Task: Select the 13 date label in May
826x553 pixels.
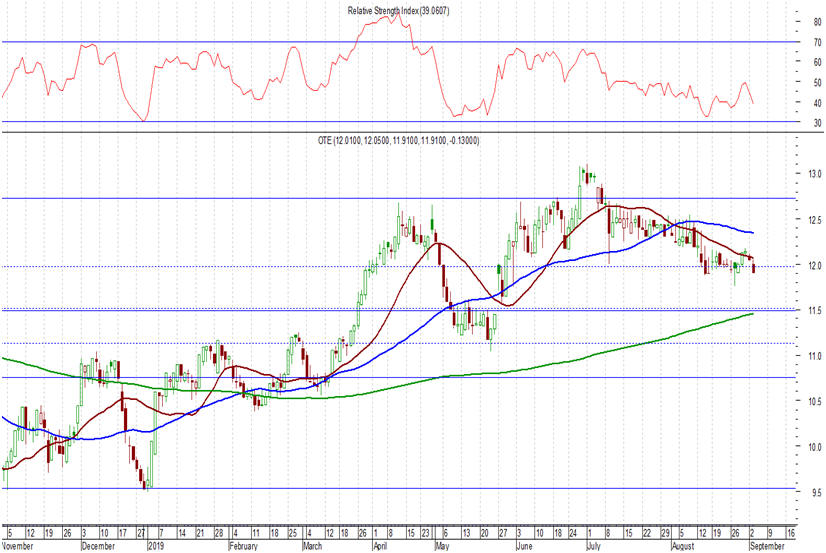Action: [x=466, y=533]
